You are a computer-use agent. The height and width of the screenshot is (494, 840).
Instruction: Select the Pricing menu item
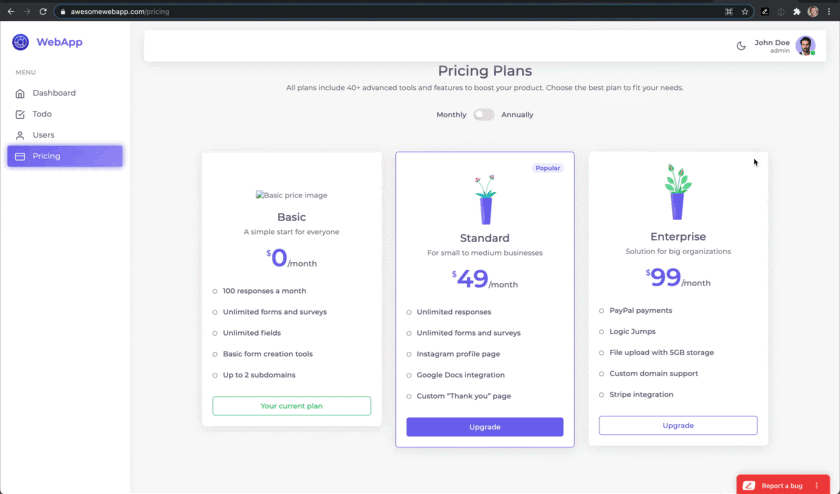[x=65, y=156]
